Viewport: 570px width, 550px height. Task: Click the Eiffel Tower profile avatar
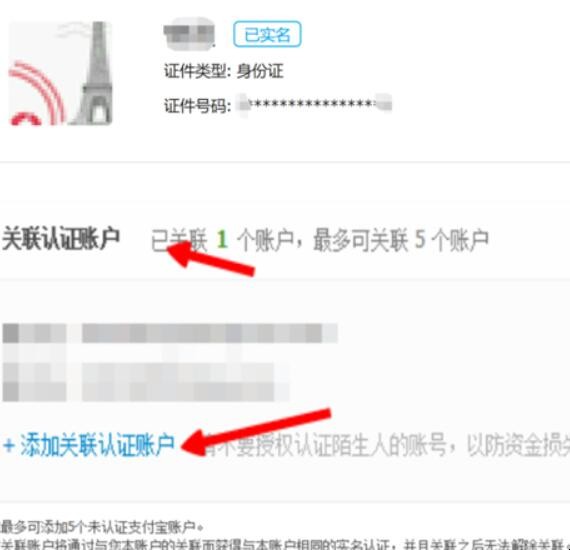(60, 73)
